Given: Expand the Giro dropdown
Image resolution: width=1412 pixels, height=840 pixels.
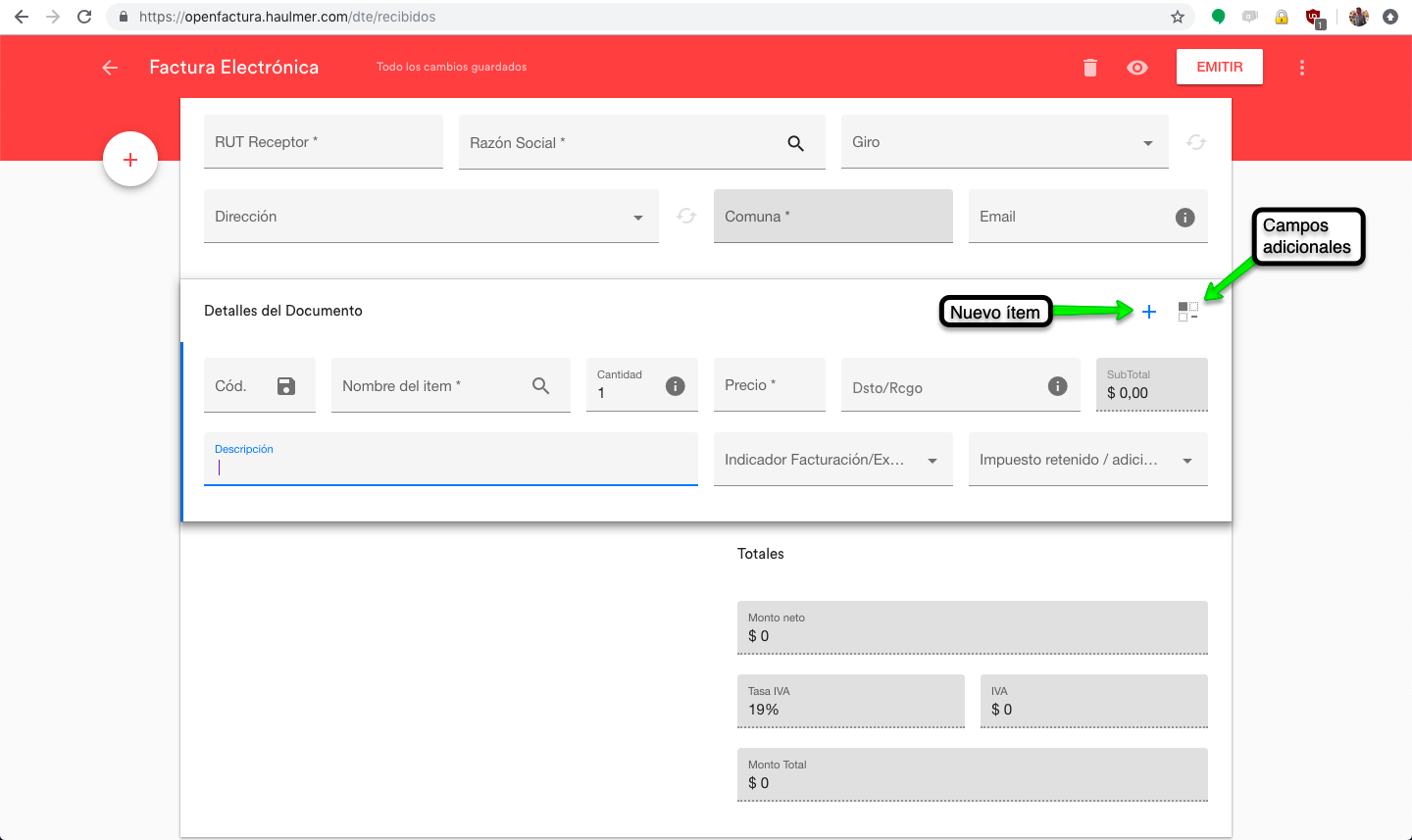Looking at the screenshot, I should coord(1147,143).
